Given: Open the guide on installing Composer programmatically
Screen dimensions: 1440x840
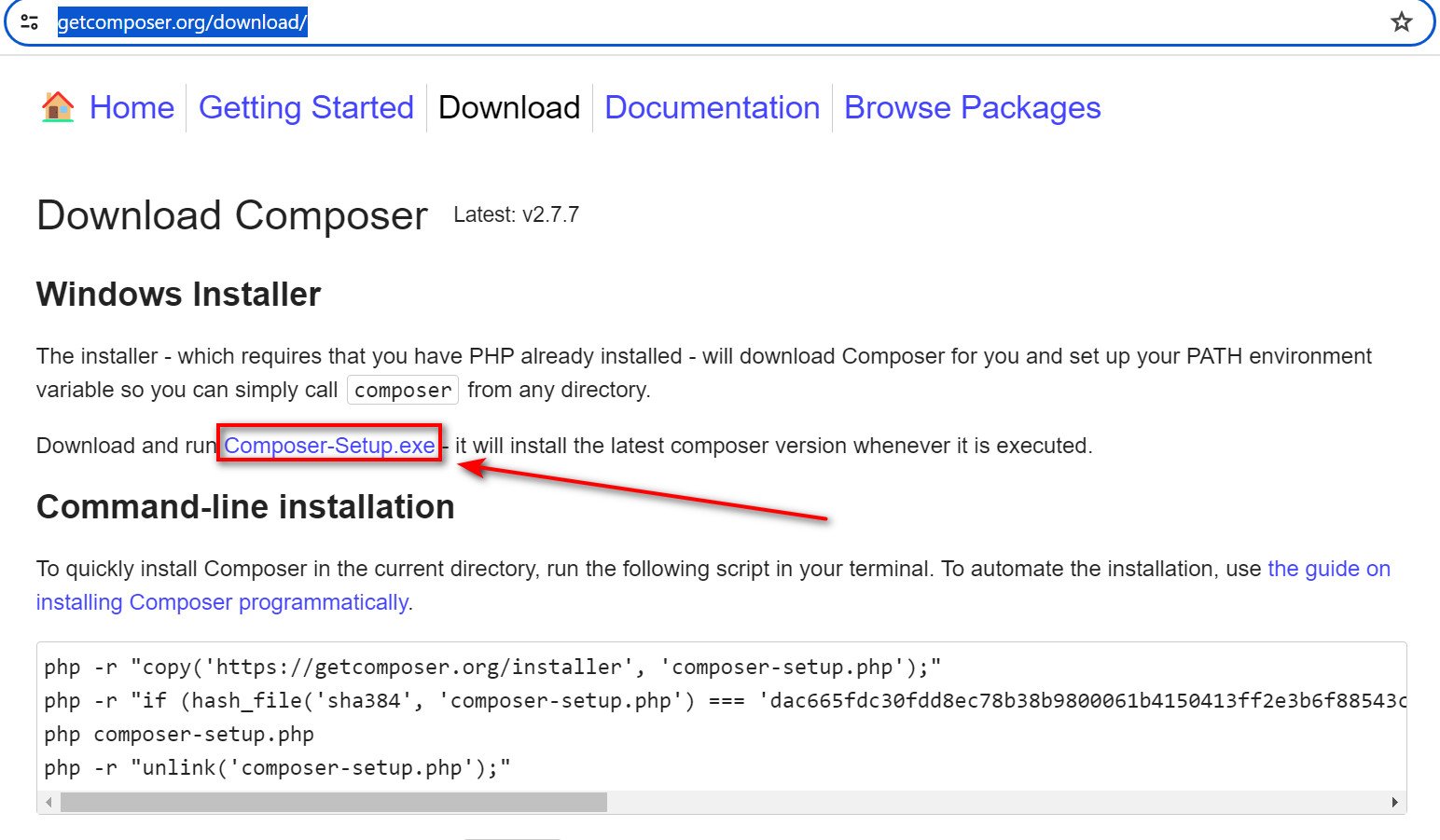Looking at the screenshot, I should 1329,569.
